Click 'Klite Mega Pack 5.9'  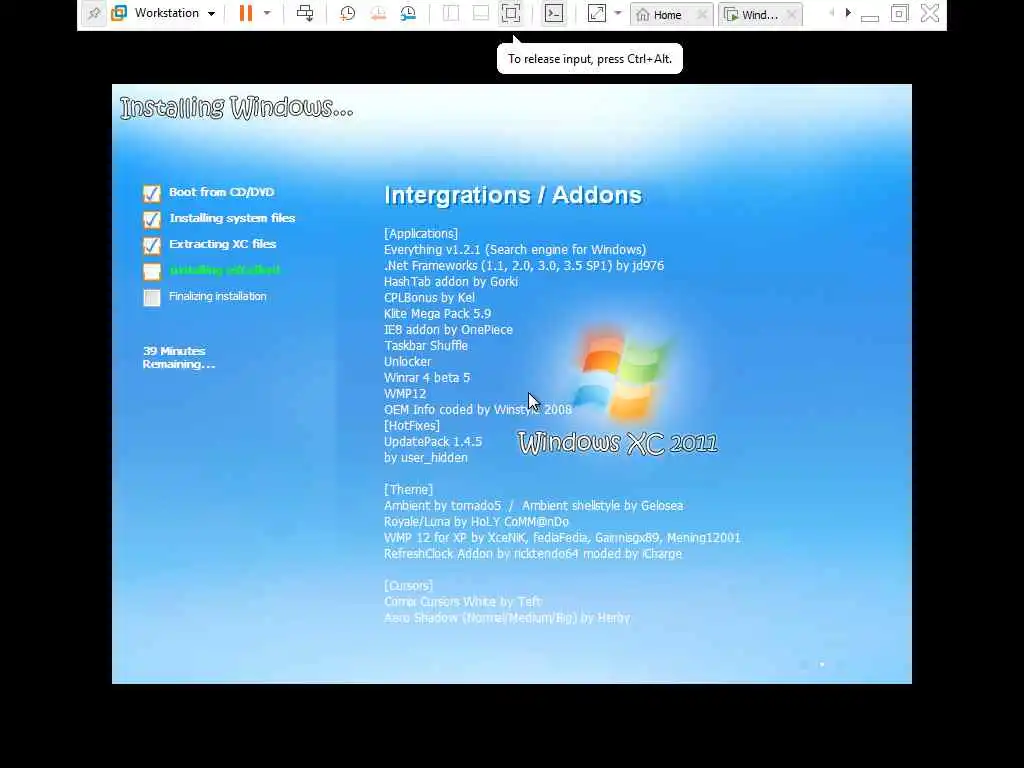(x=438, y=313)
